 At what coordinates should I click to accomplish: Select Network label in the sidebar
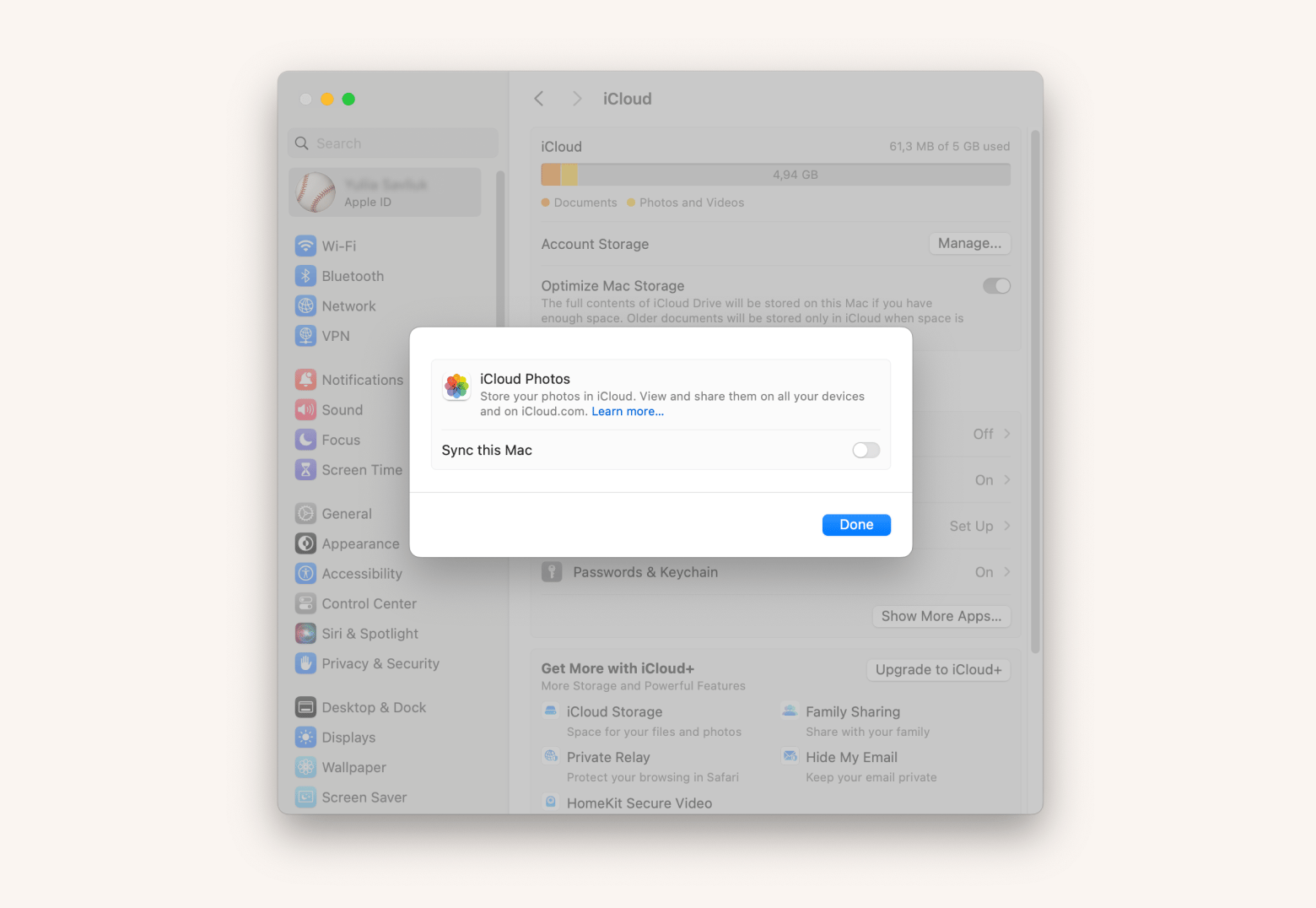pyautogui.click(x=348, y=306)
